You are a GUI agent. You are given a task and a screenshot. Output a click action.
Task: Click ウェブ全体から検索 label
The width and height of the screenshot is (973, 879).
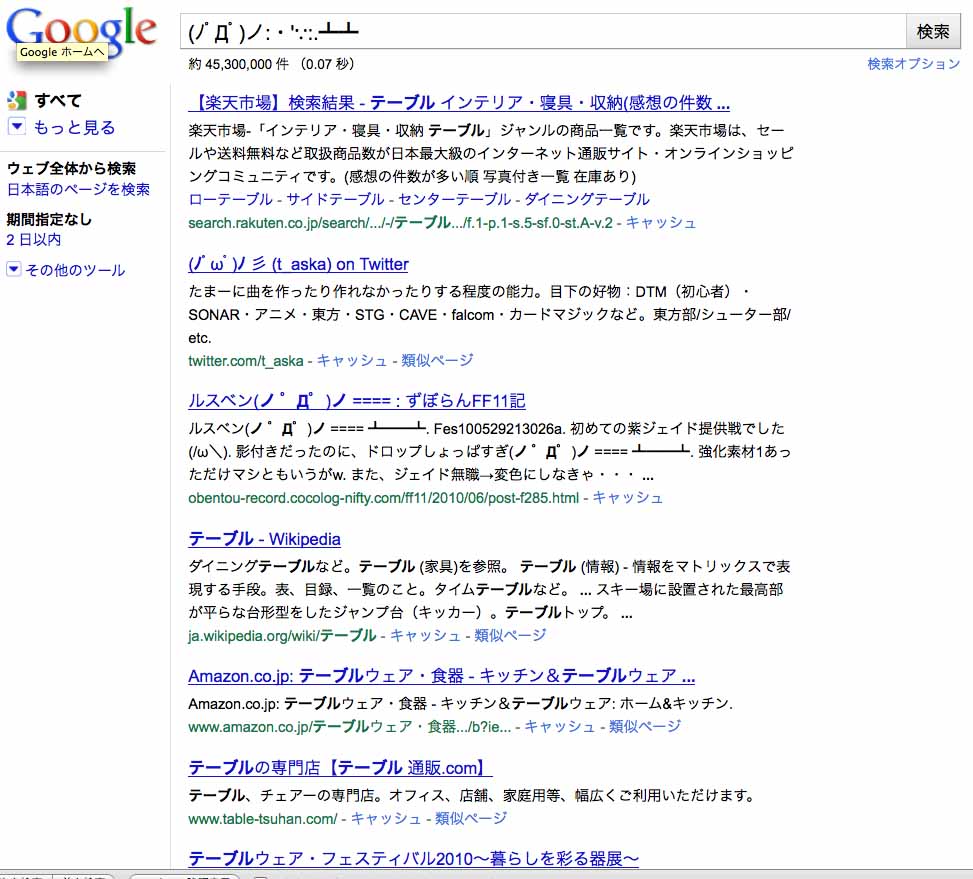click(71, 168)
